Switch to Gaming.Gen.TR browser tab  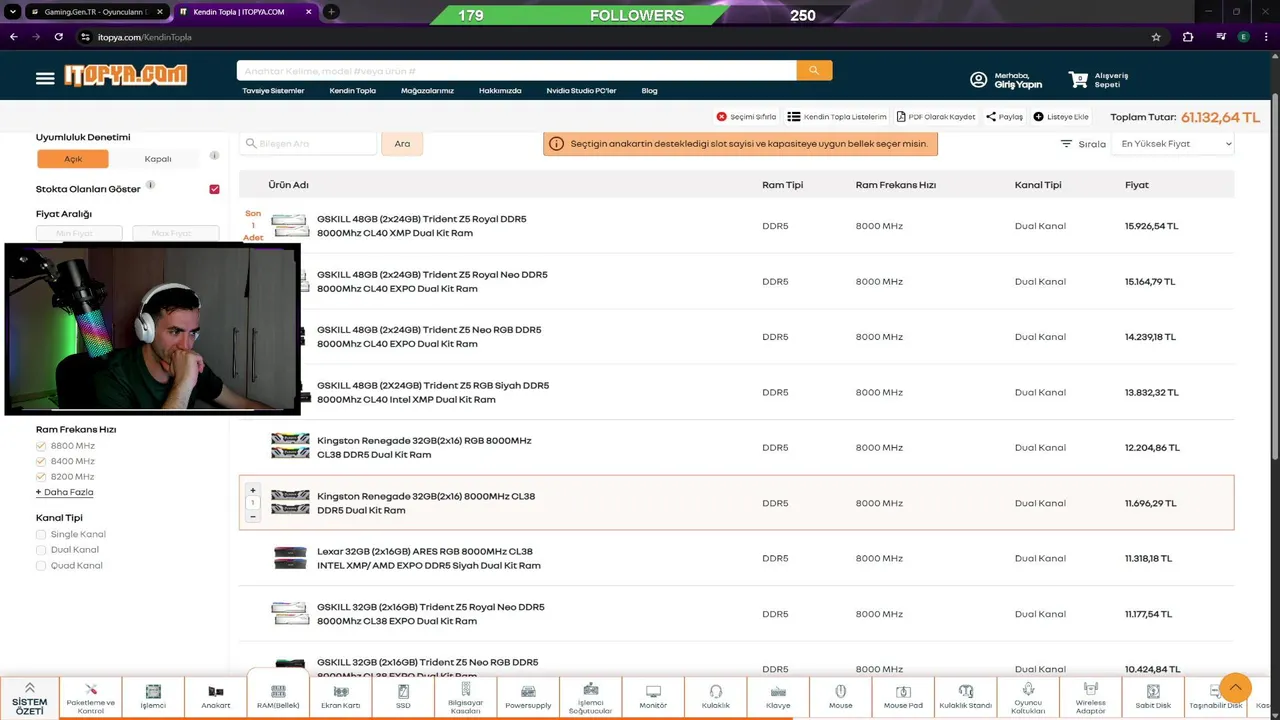pyautogui.click(x=89, y=12)
